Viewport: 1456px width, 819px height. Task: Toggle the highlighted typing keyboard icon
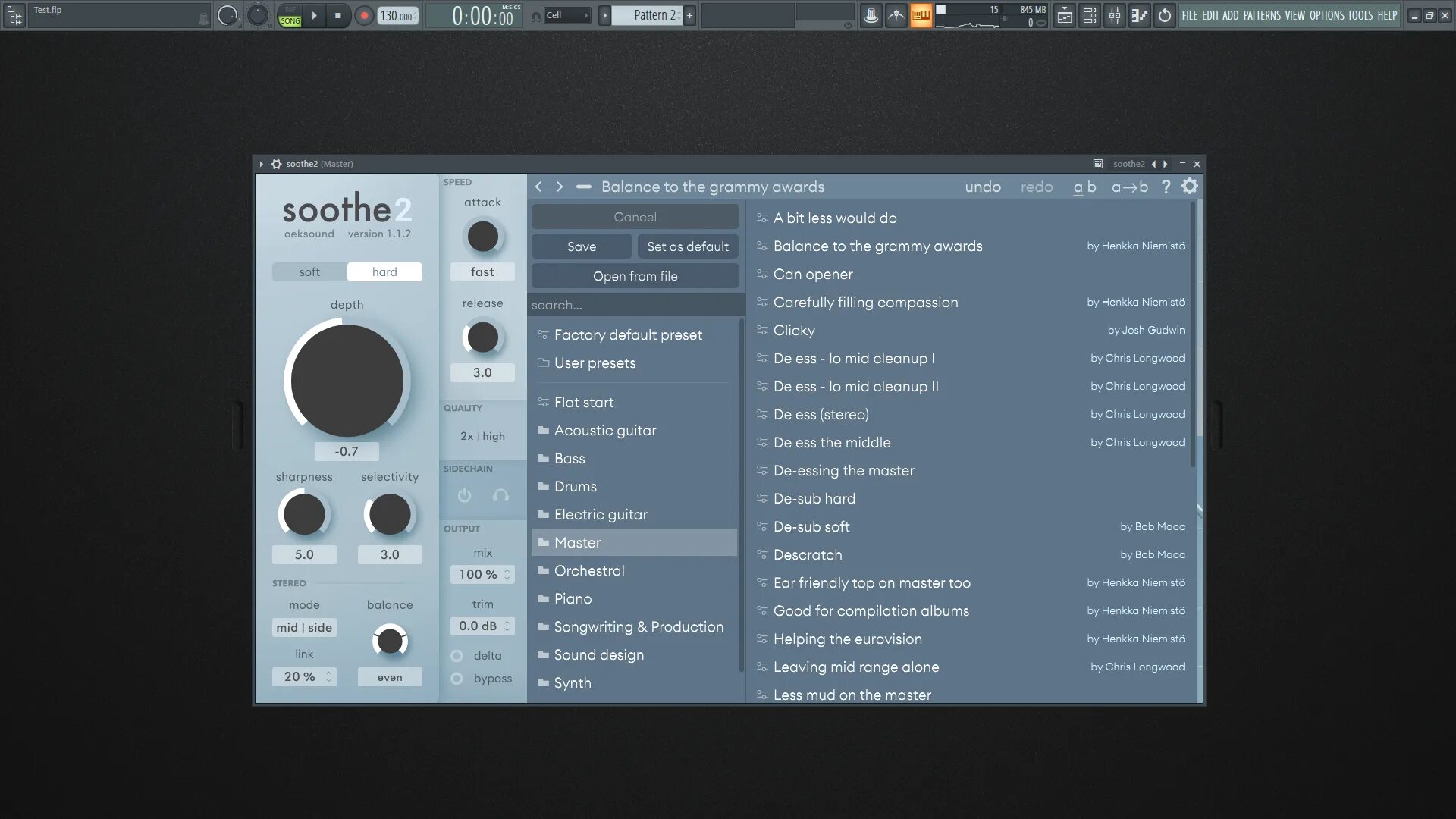click(921, 15)
